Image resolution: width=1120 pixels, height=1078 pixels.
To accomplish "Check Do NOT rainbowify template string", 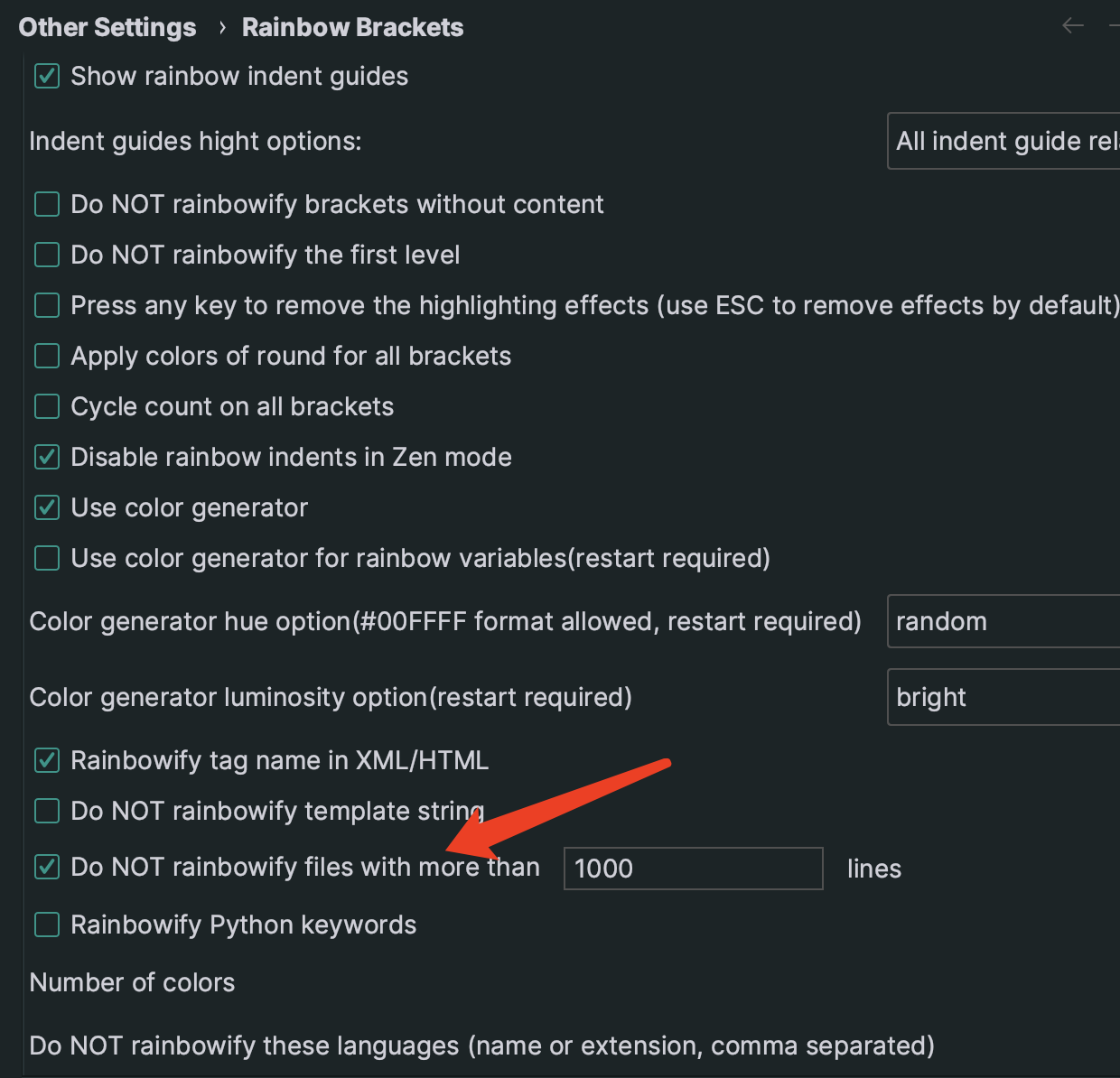I will point(46,811).
